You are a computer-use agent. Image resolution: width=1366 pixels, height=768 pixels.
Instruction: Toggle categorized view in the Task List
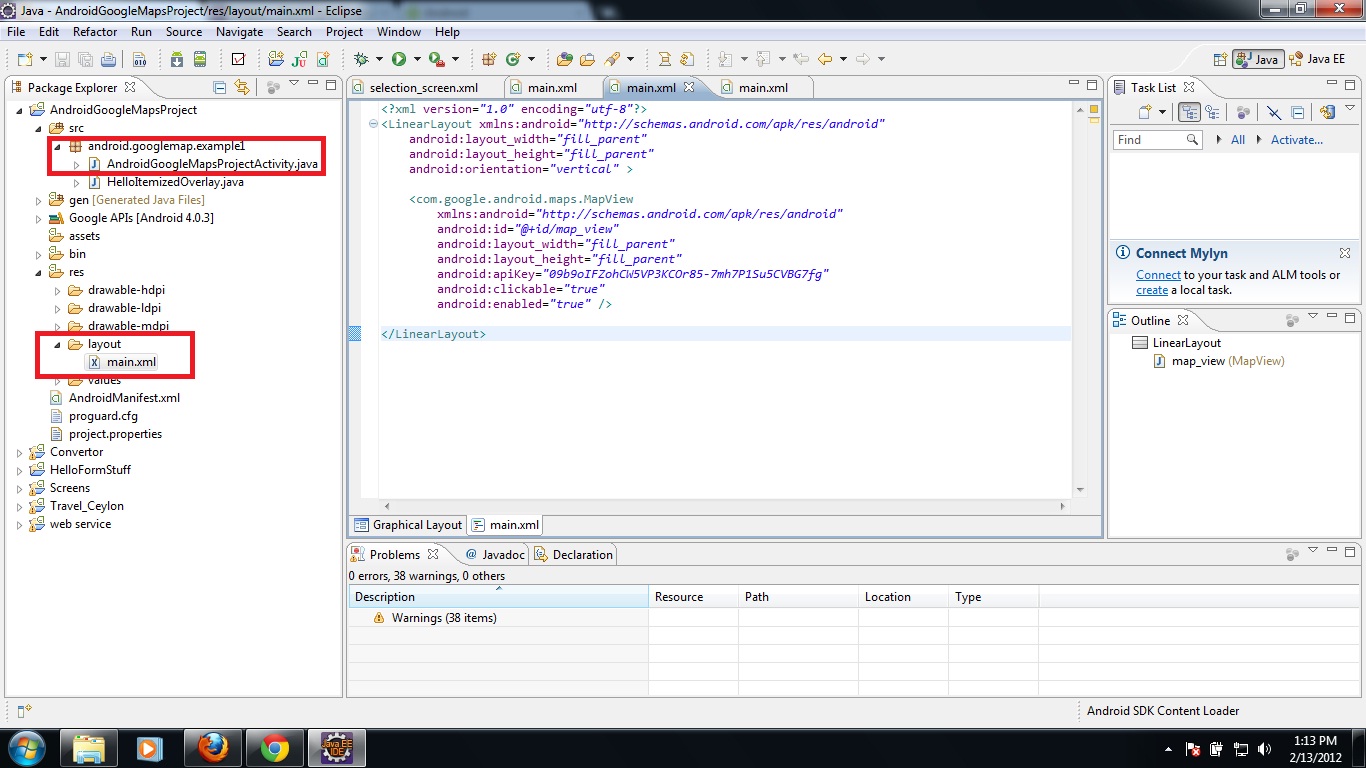(1190, 112)
